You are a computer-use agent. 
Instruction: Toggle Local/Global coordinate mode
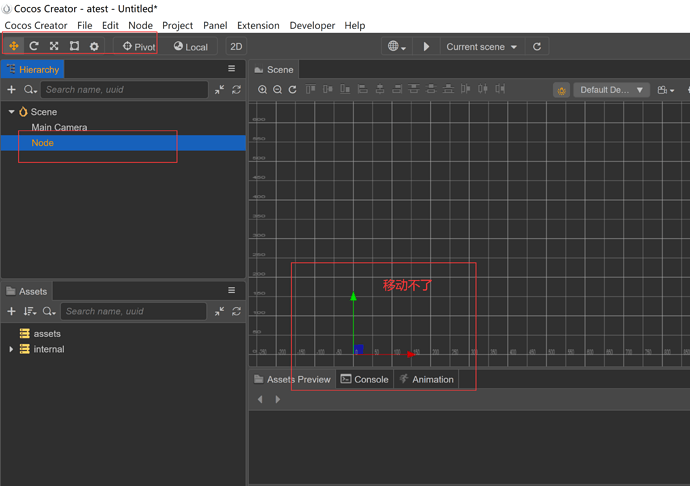[x=191, y=46]
